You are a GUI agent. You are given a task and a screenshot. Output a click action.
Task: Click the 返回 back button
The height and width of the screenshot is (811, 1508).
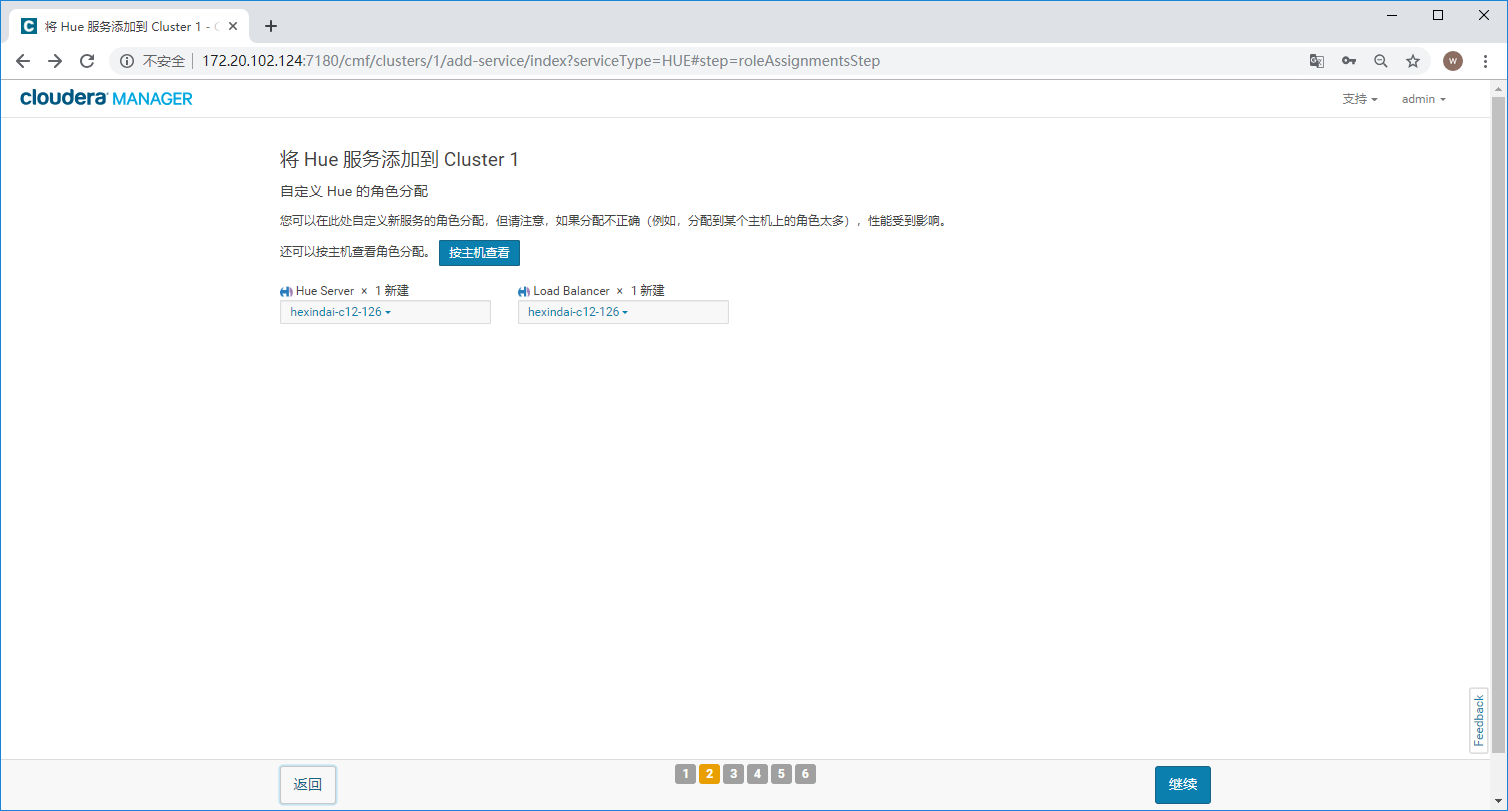click(308, 785)
